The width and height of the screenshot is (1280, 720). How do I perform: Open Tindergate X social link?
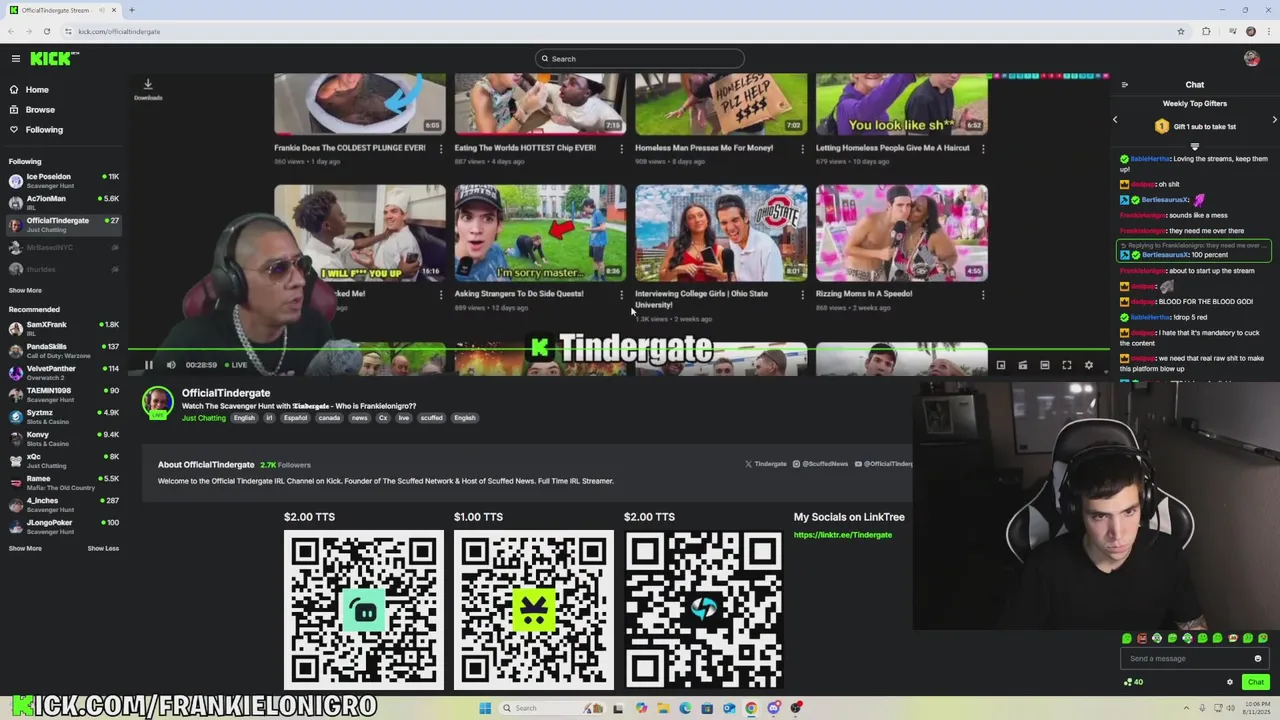click(766, 464)
